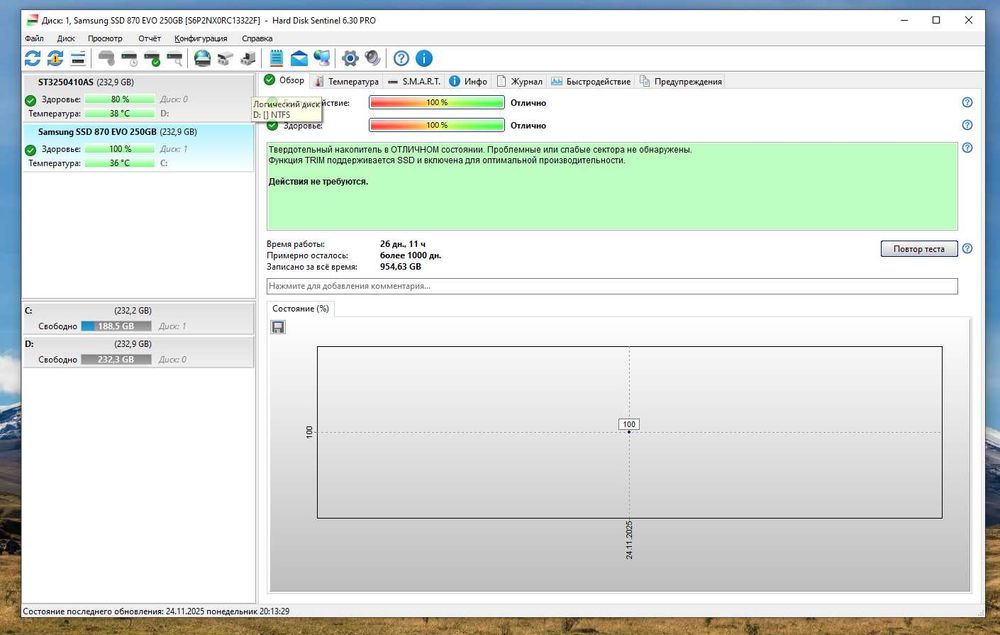The width and height of the screenshot is (1000, 635).
Task: Click the 100 data point on graph
Action: (x=629, y=432)
